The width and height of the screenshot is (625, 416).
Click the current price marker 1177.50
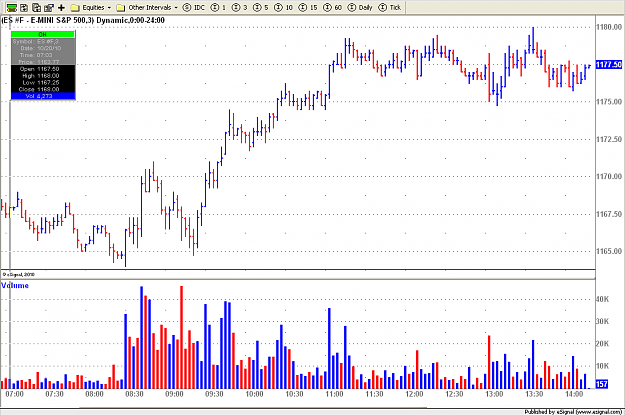pyautogui.click(x=609, y=65)
